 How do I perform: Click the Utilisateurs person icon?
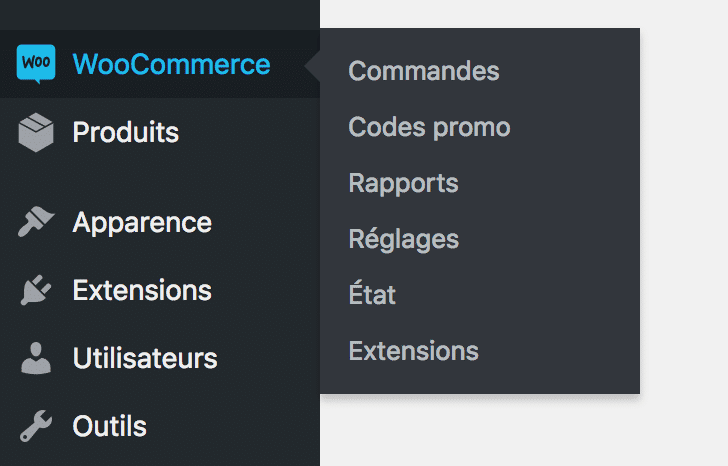[36, 358]
